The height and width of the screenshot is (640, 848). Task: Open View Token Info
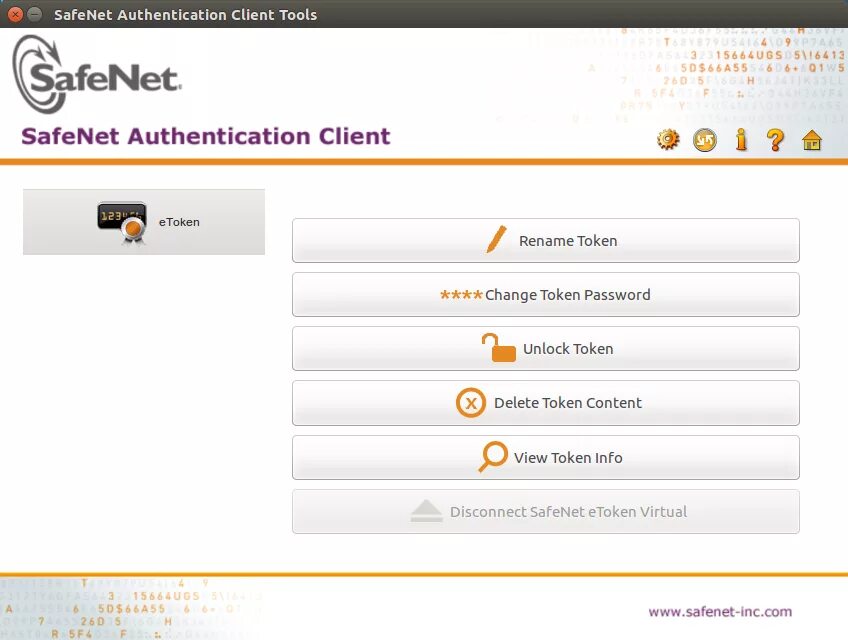coord(546,458)
